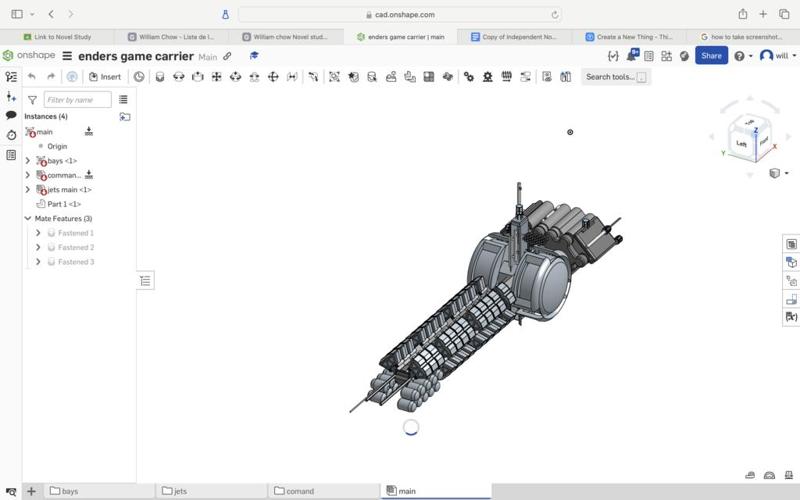Viewport: 800px width, 500px height.
Task: Click the add folder icon beside Instances
Action: click(125, 117)
